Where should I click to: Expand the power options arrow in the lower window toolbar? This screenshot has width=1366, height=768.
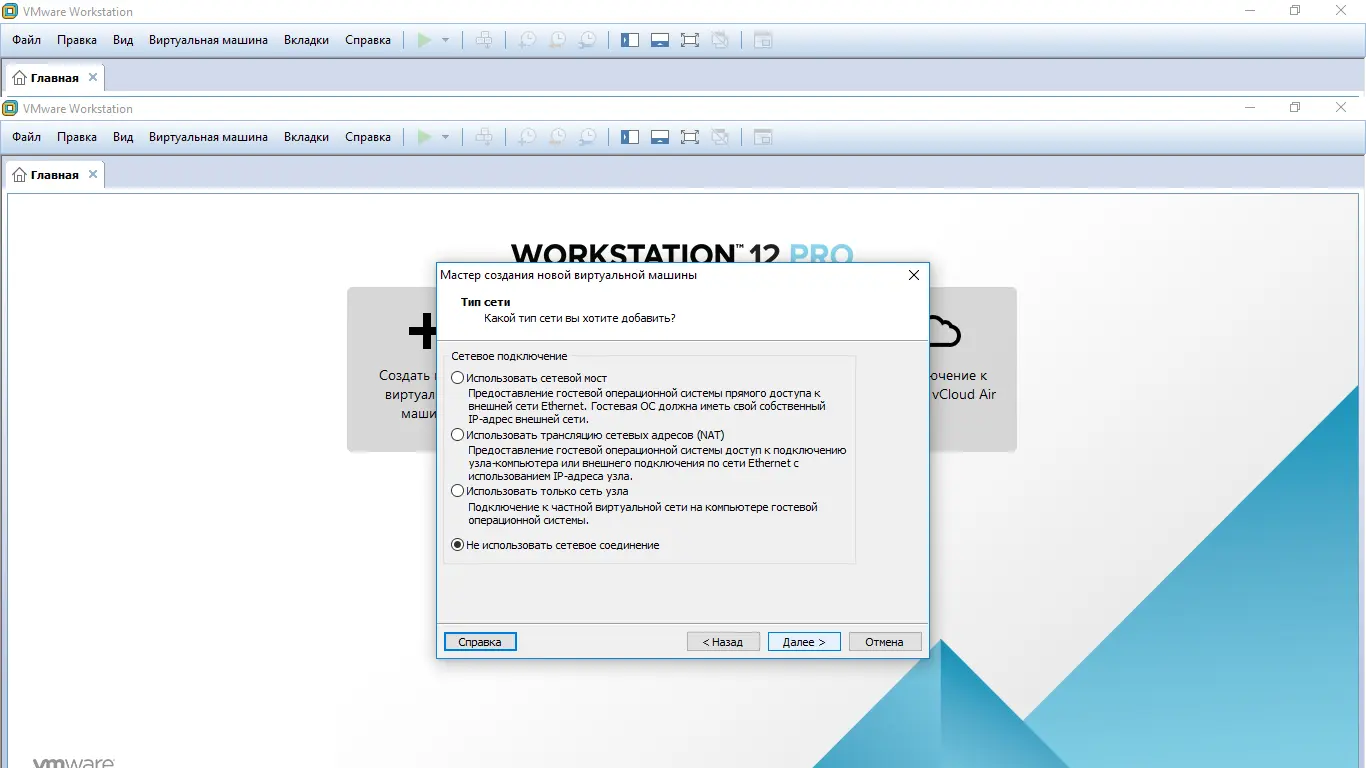[x=445, y=137]
